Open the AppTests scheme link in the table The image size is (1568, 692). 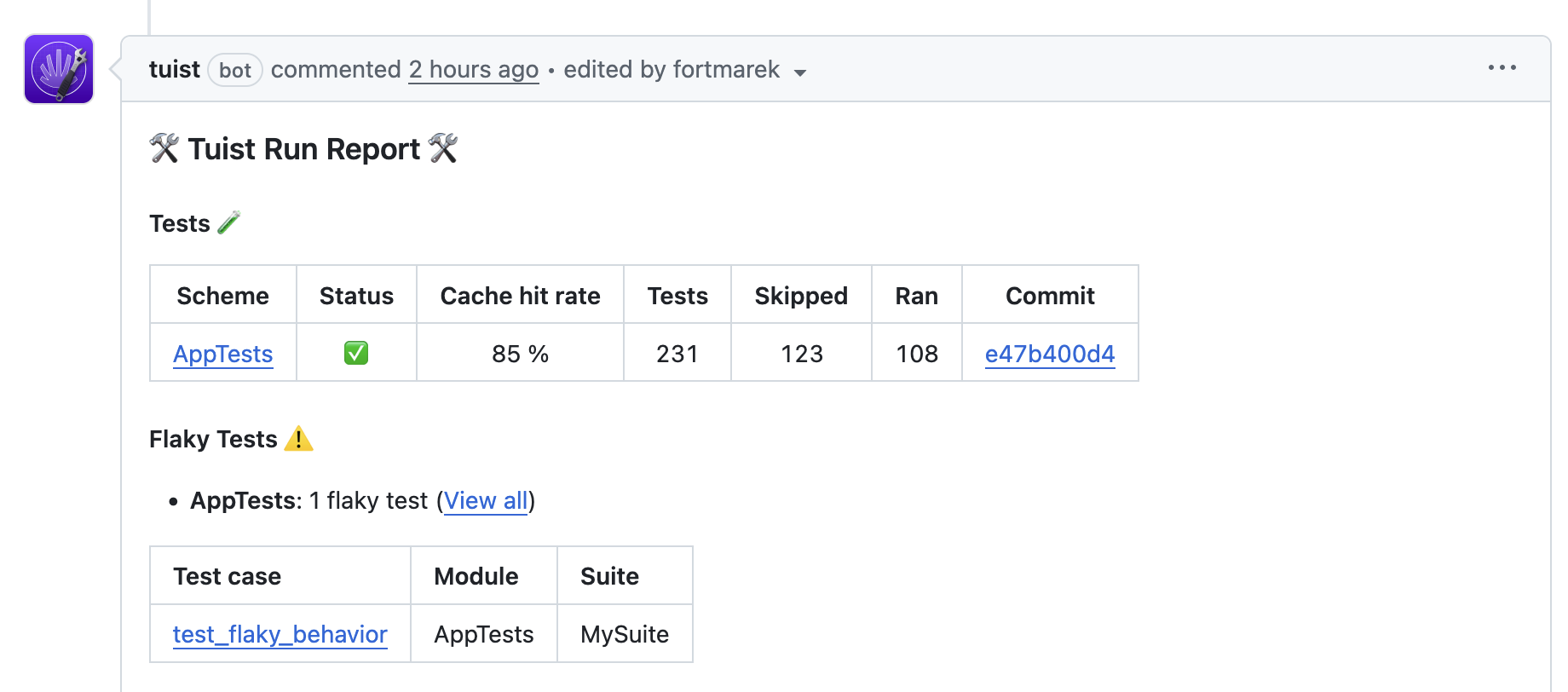point(222,354)
